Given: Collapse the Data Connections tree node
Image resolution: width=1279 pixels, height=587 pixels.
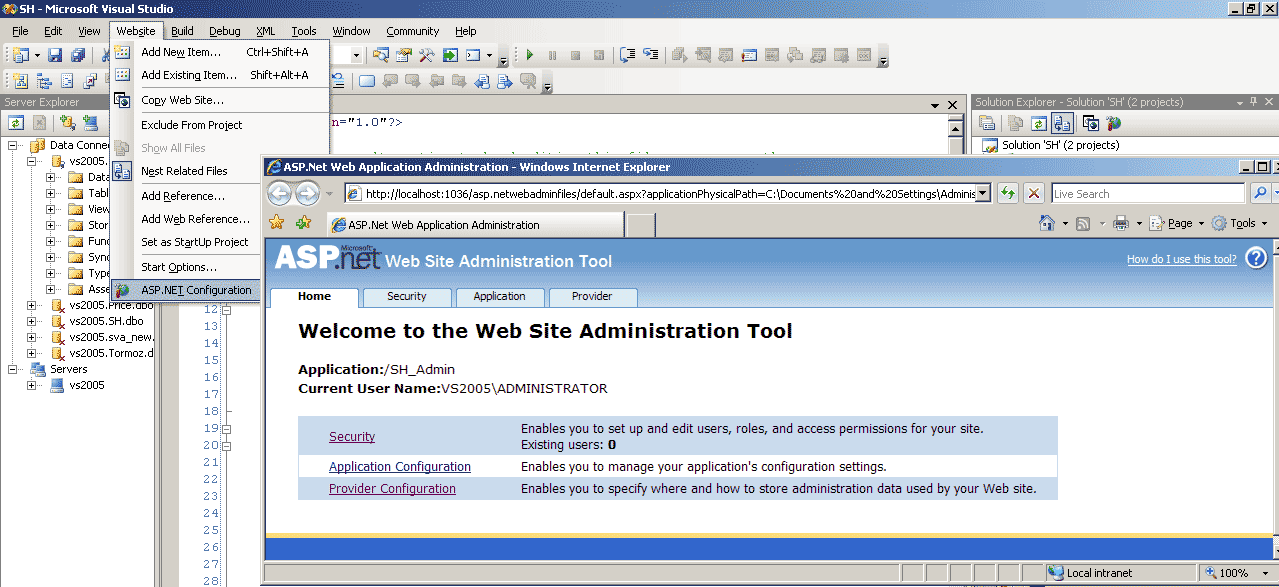Looking at the screenshot, I should pos(14,145).
